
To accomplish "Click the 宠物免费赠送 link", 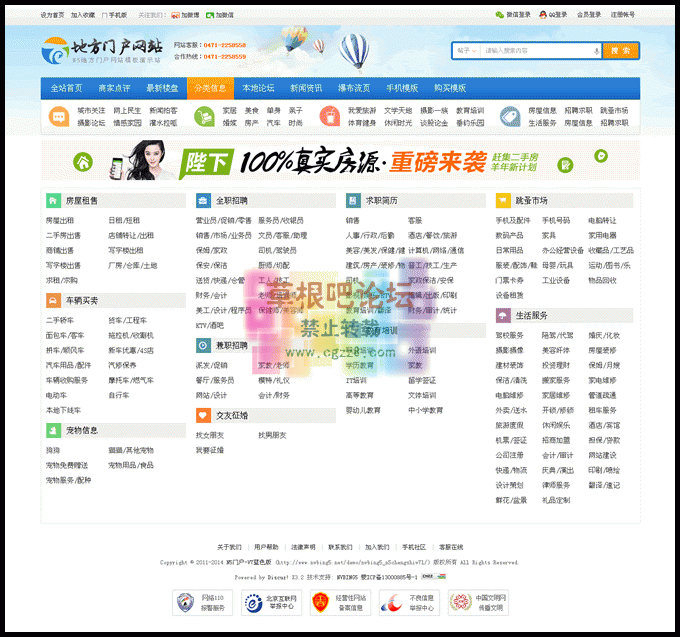I will click(x=67, y=465).
